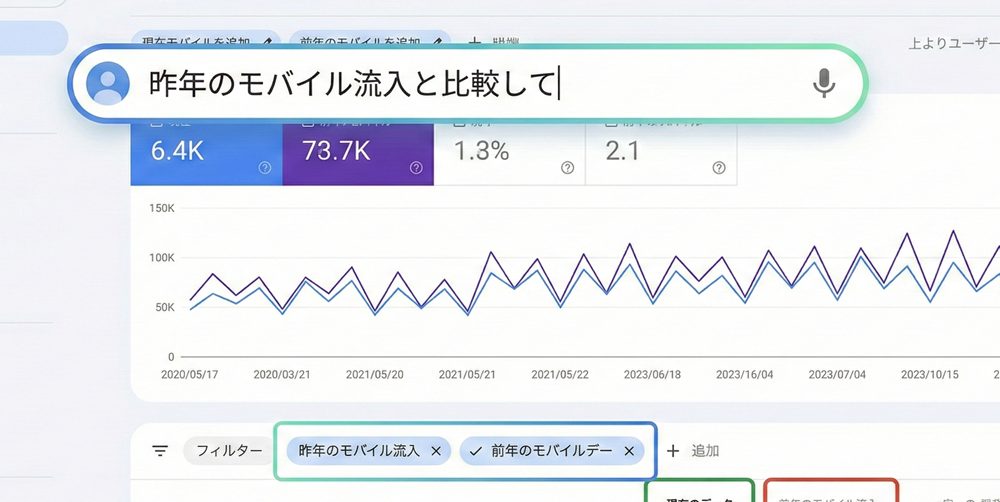Click help icon on the 2.1 card
Image resolution: width=1000 pixels, height=502 pixels.
click(718, 168)
